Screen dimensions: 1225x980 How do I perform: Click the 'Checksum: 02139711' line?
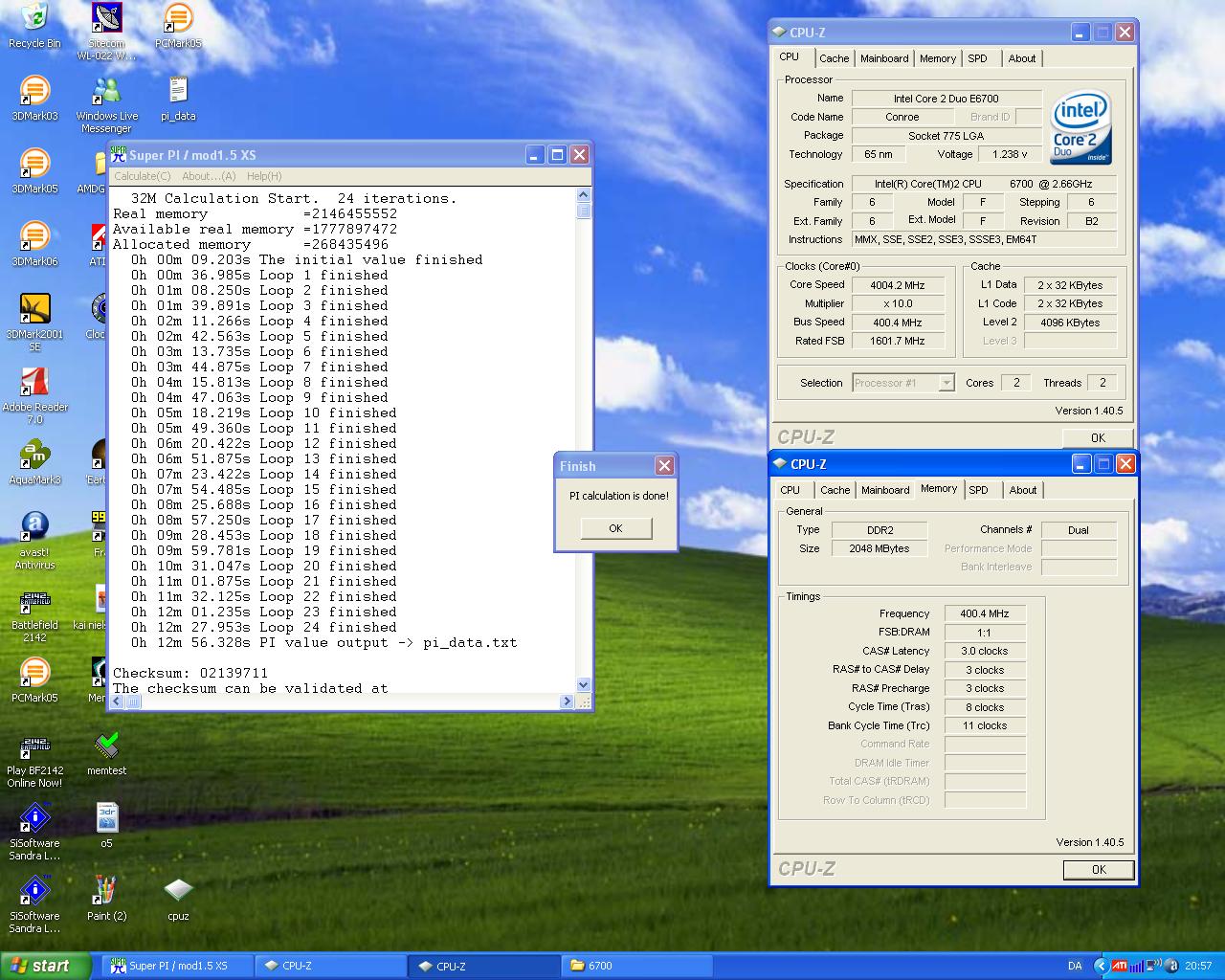190,673
